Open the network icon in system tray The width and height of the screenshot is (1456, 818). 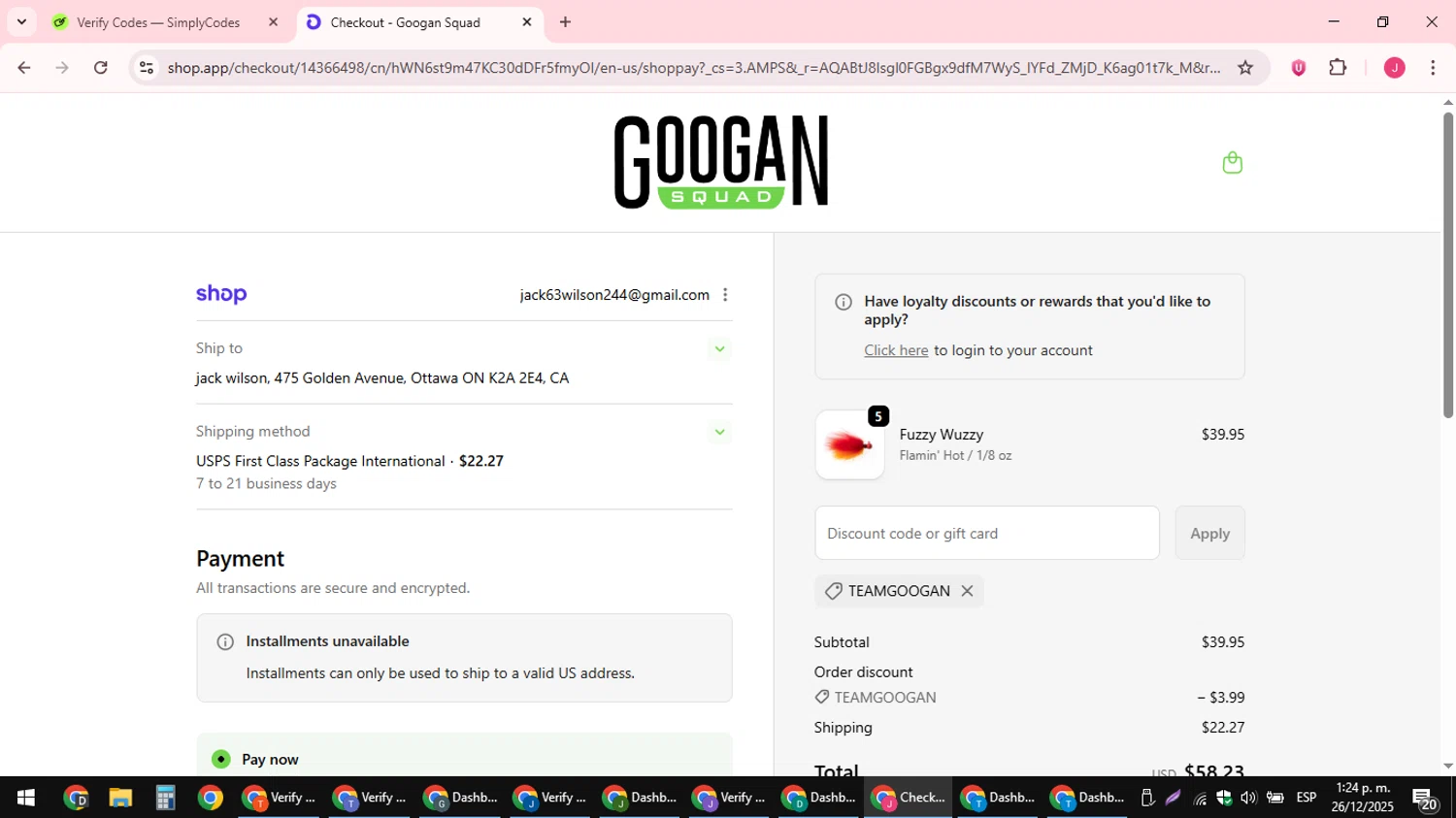[1201, 799]
